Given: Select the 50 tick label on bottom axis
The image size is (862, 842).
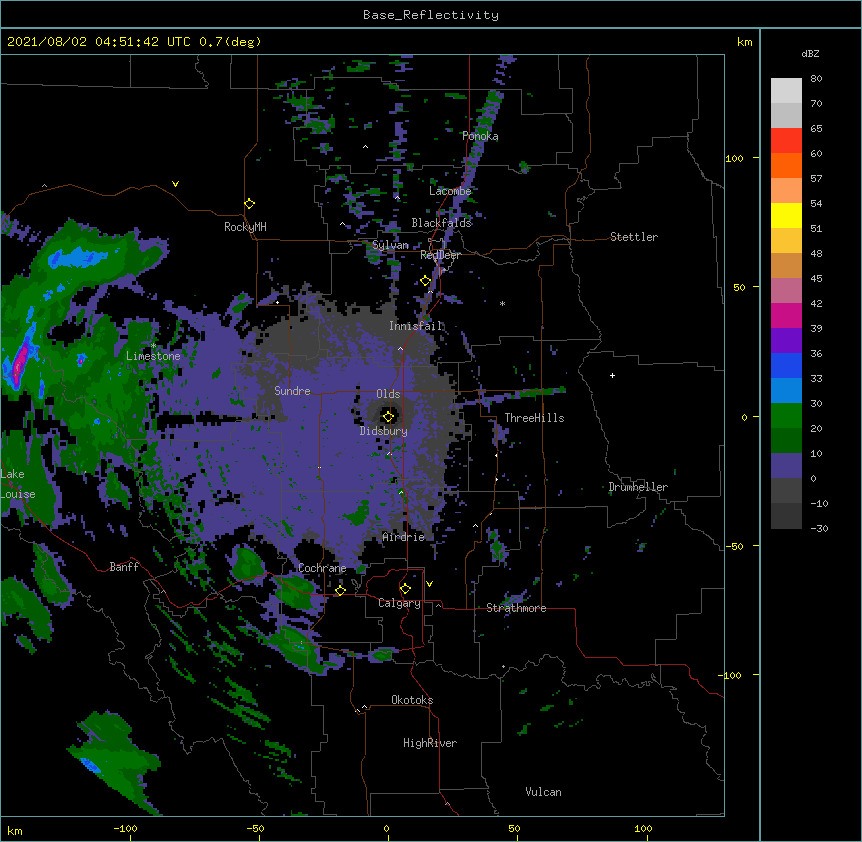Looking at the screenshot, I should (514, 828).
